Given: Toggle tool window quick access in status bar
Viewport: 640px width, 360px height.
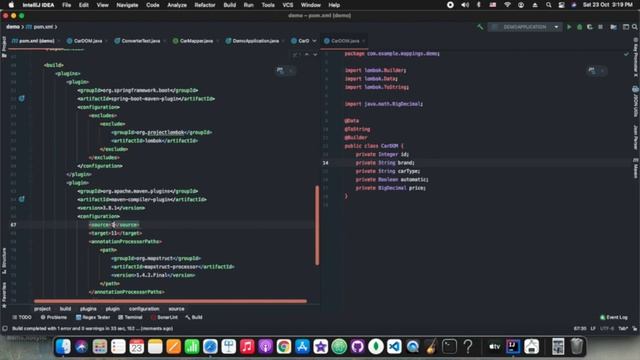Looking at the screenshot, I should [5, 328].
